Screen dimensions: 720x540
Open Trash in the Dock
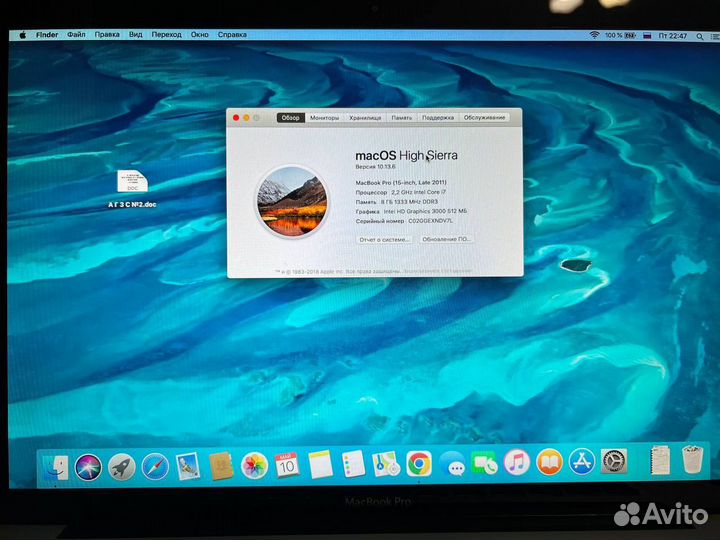click(692, 459)
